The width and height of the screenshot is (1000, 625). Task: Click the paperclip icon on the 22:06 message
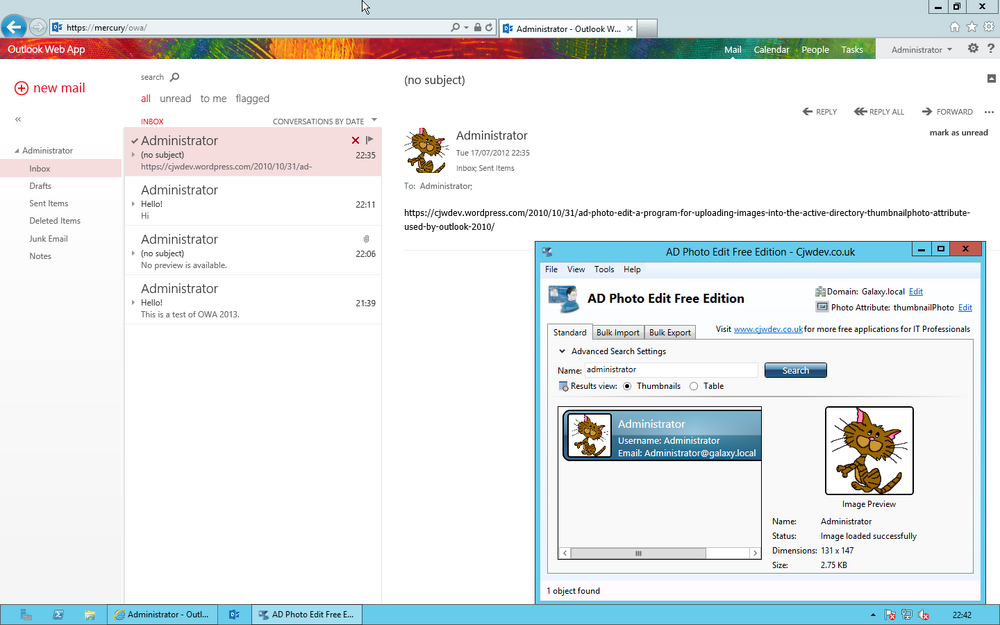pyautogui.click(x=366, y=239)
